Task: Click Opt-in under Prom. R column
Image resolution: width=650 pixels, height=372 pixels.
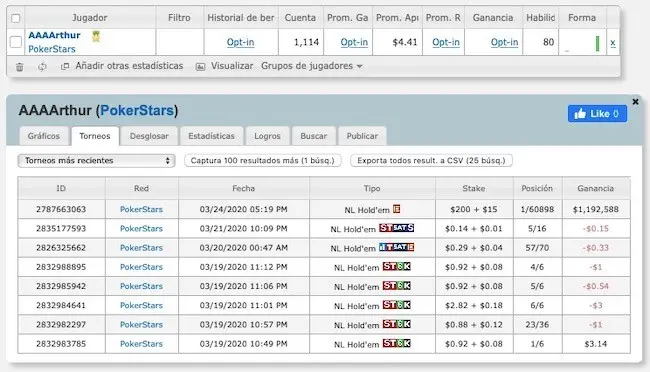Action: [446, 42]
